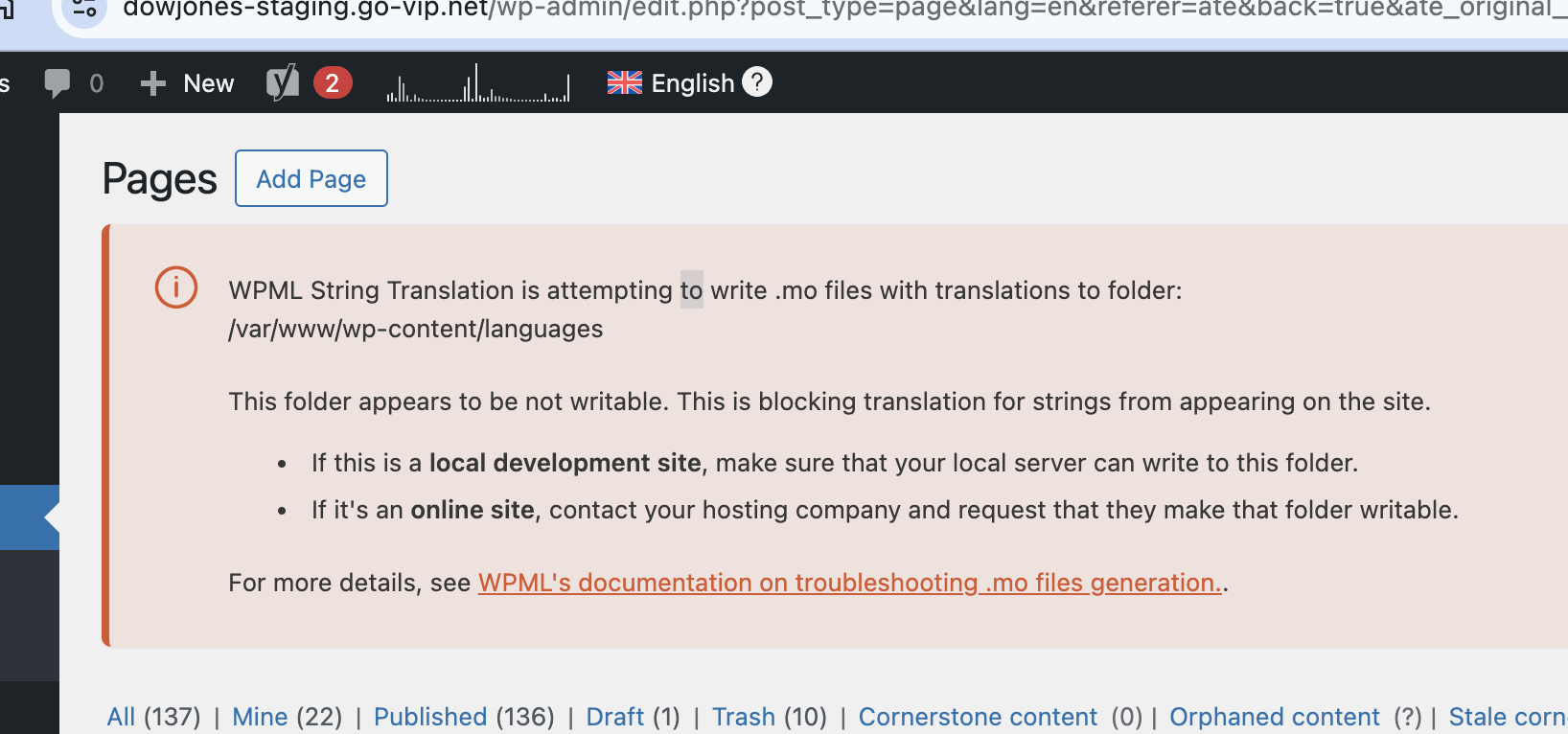
Task: Click the red Yoast notification badge showing 2
Action: click(333, 83)
